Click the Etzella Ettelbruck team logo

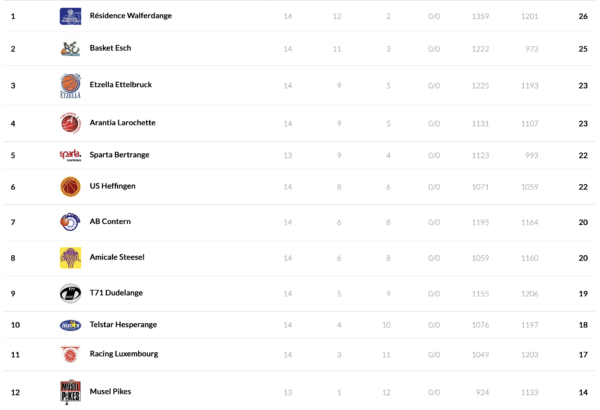click(70, 85)
